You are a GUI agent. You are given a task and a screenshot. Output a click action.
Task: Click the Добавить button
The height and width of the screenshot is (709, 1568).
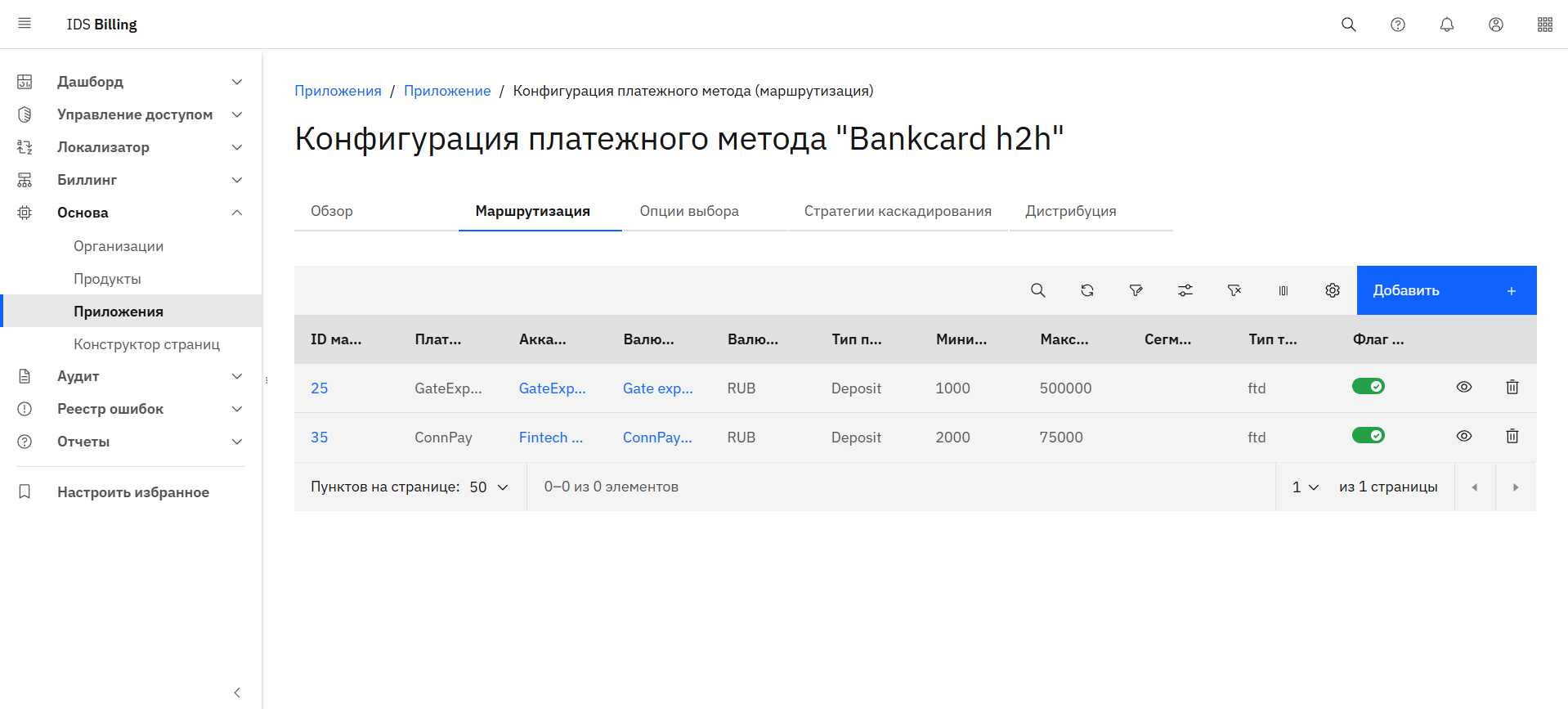pyautogui.click(x=1445, y=290)
